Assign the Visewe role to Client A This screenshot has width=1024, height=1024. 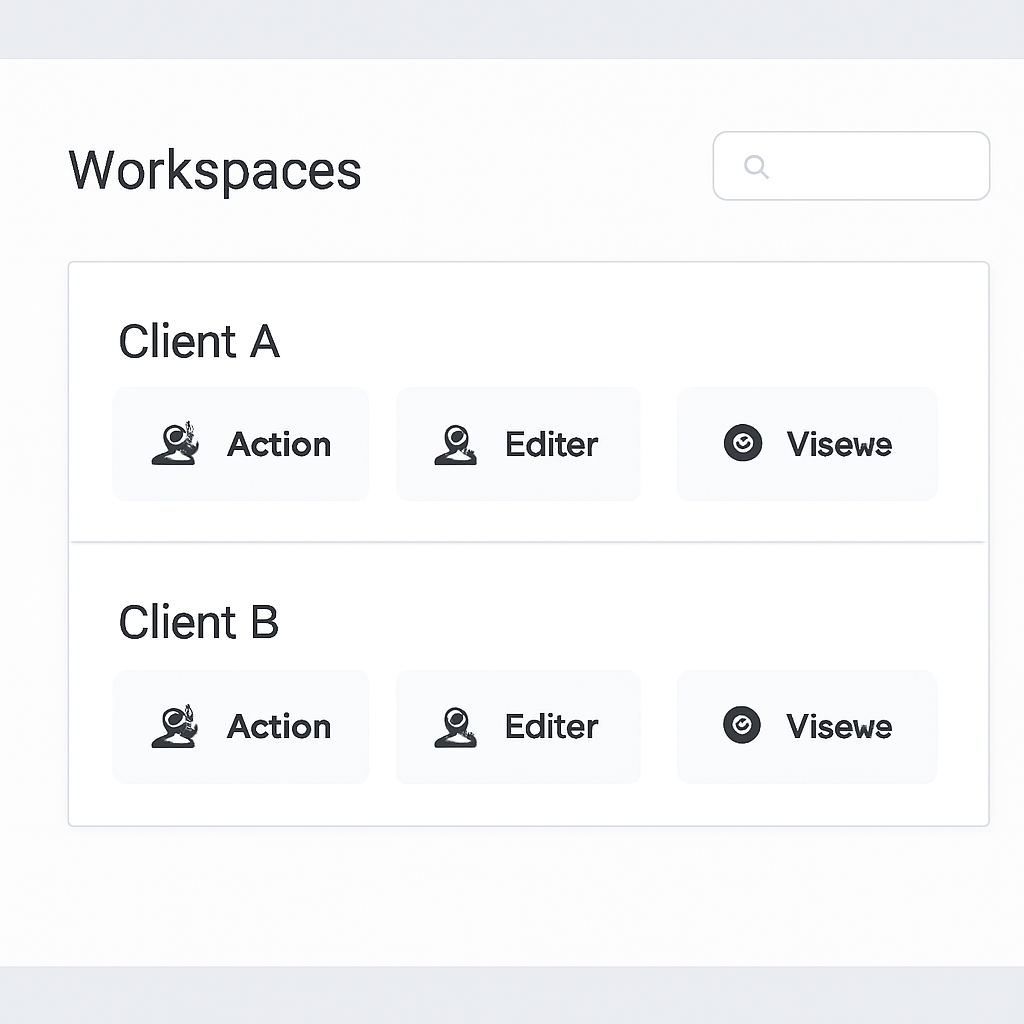click(x=806, y=444)
